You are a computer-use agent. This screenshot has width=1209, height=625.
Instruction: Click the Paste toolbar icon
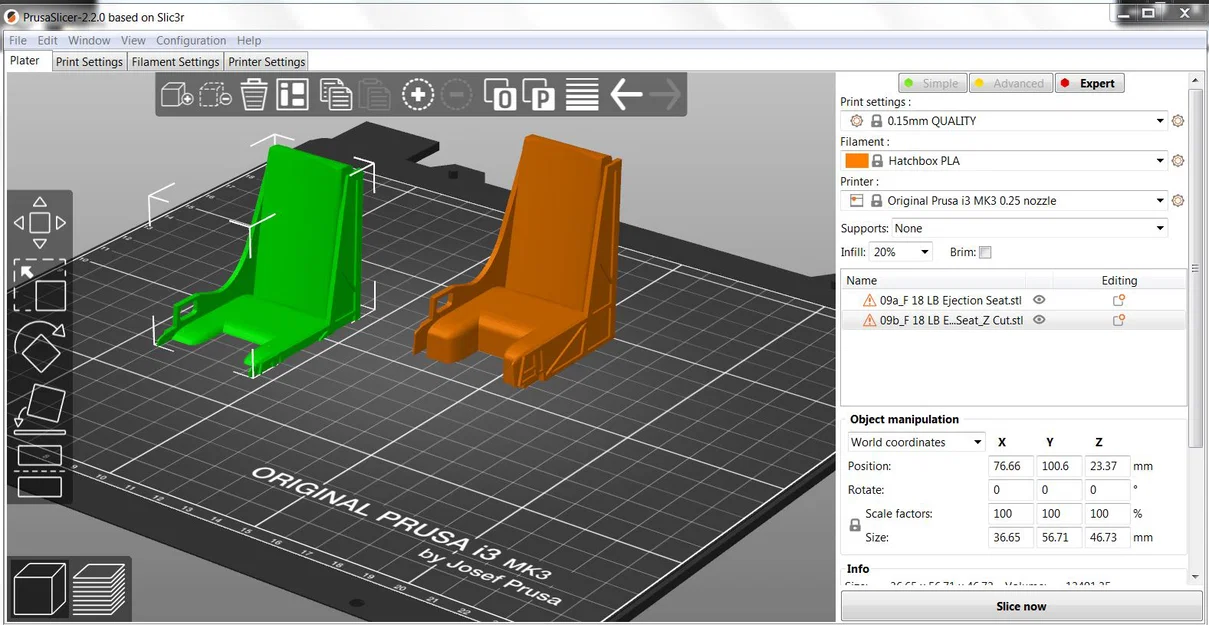(x=375, y=95)
